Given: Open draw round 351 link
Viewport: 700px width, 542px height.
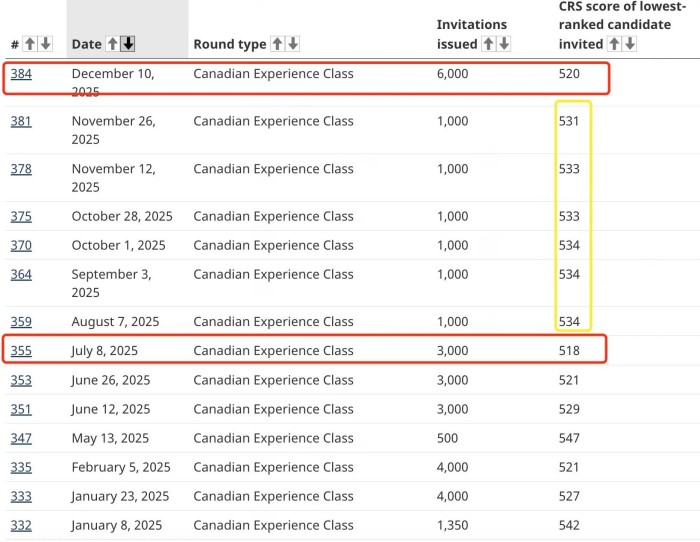Looking at the screenshot, I should (21, 409).
